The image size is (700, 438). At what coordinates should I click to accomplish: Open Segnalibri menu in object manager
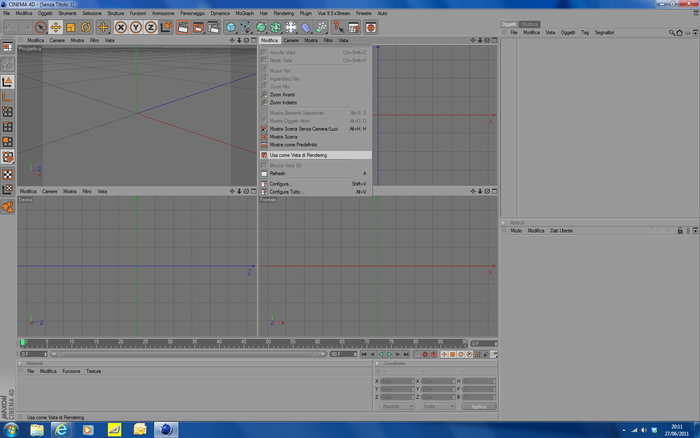[604, 33]
